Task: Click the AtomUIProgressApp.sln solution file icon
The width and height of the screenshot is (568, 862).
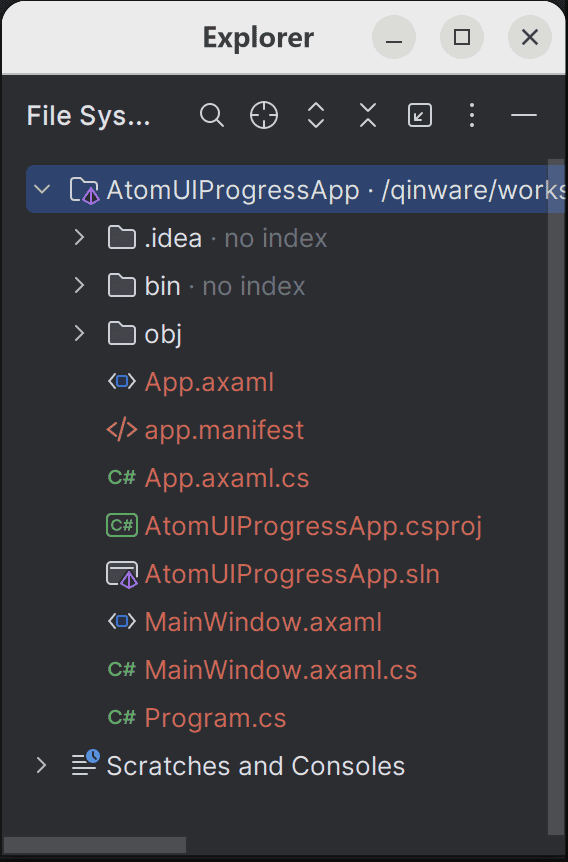Action: 122,574
